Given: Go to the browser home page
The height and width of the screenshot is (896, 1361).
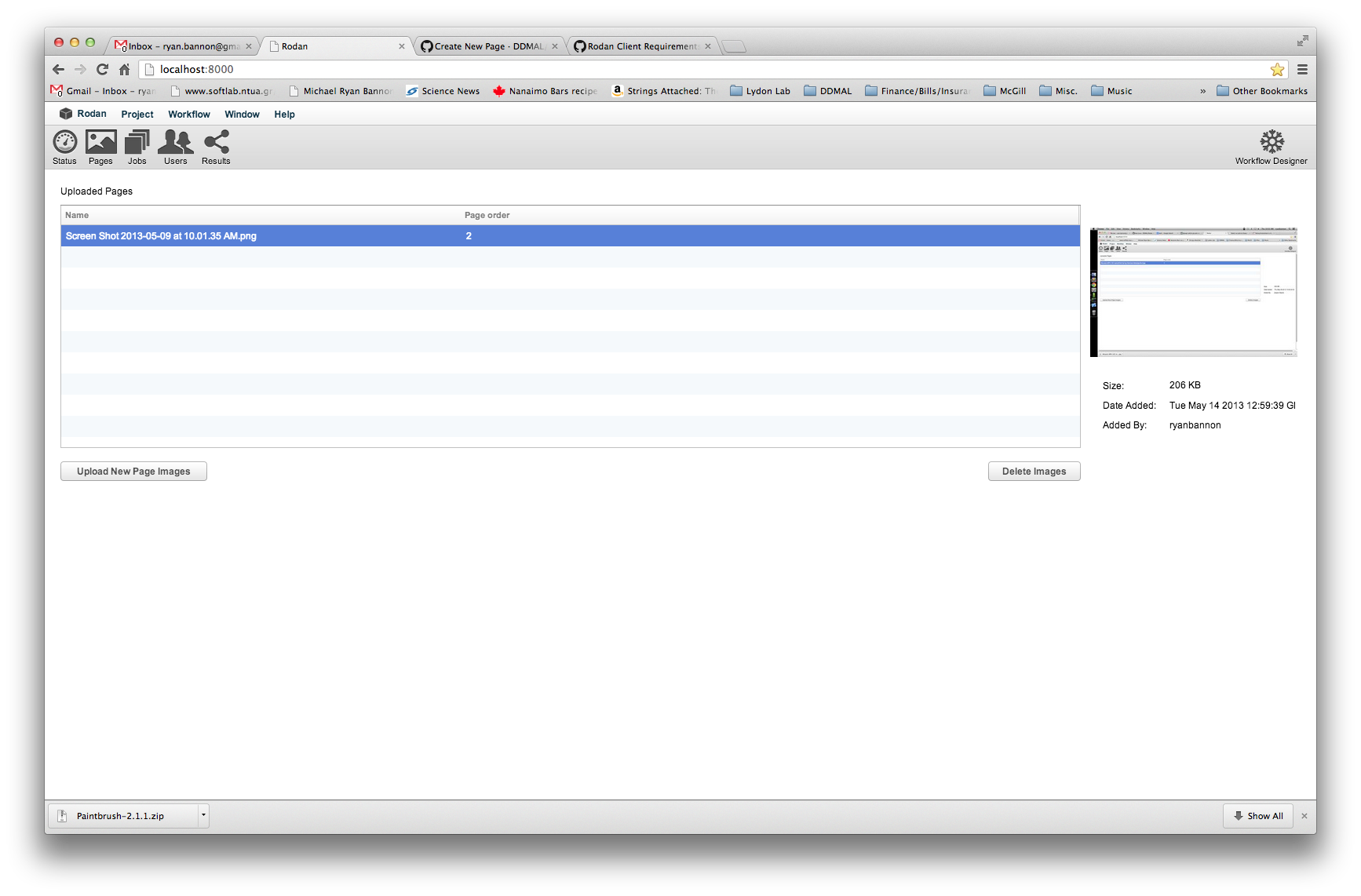Looking at the screenshot, I should pos(124,69).
